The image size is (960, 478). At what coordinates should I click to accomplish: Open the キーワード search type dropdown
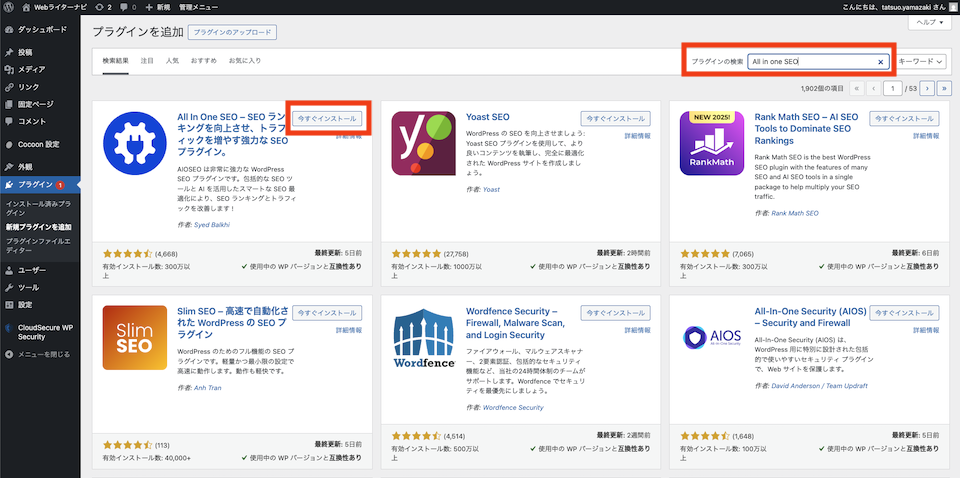click(x=921, y=62)
